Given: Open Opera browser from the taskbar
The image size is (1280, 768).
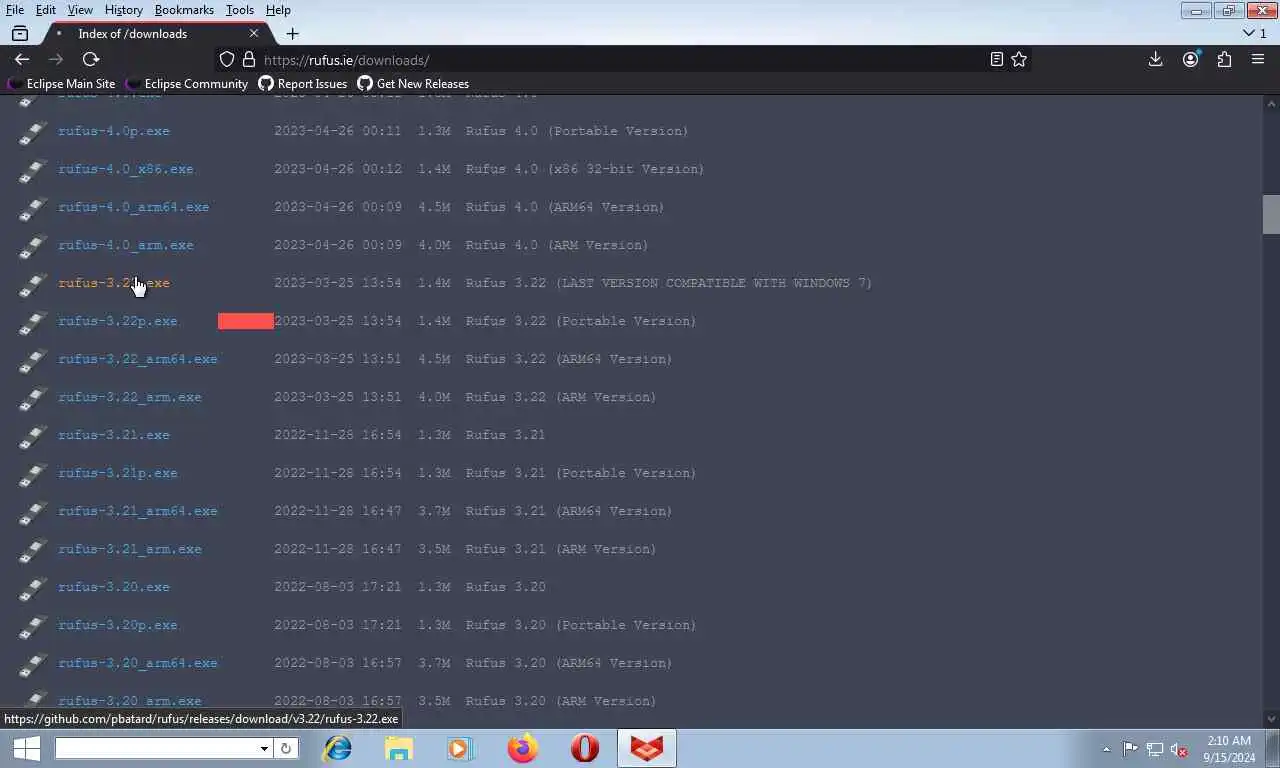Looking at the screenshot, I should (x=585, y=748).
